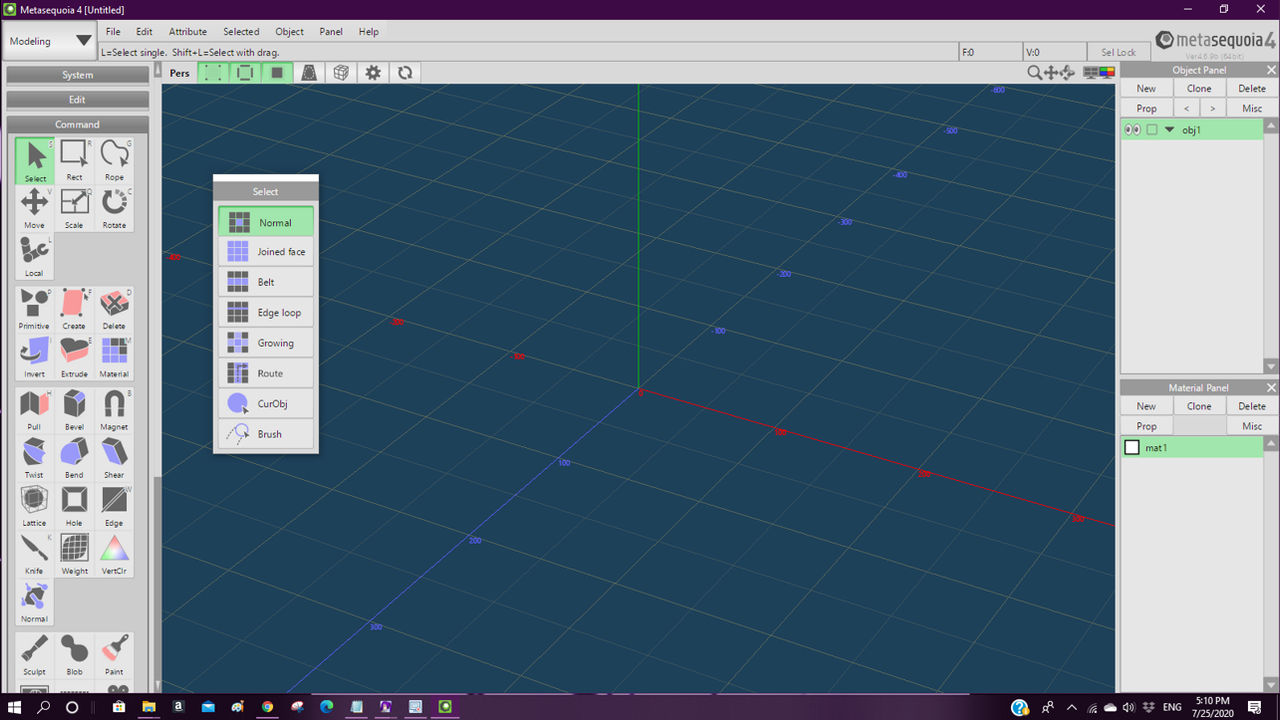Click the mat1 color swatch
Image resolution: width=1280 pixels, height=720 pixels.
pyautogui.click(x=1132, y=448)
